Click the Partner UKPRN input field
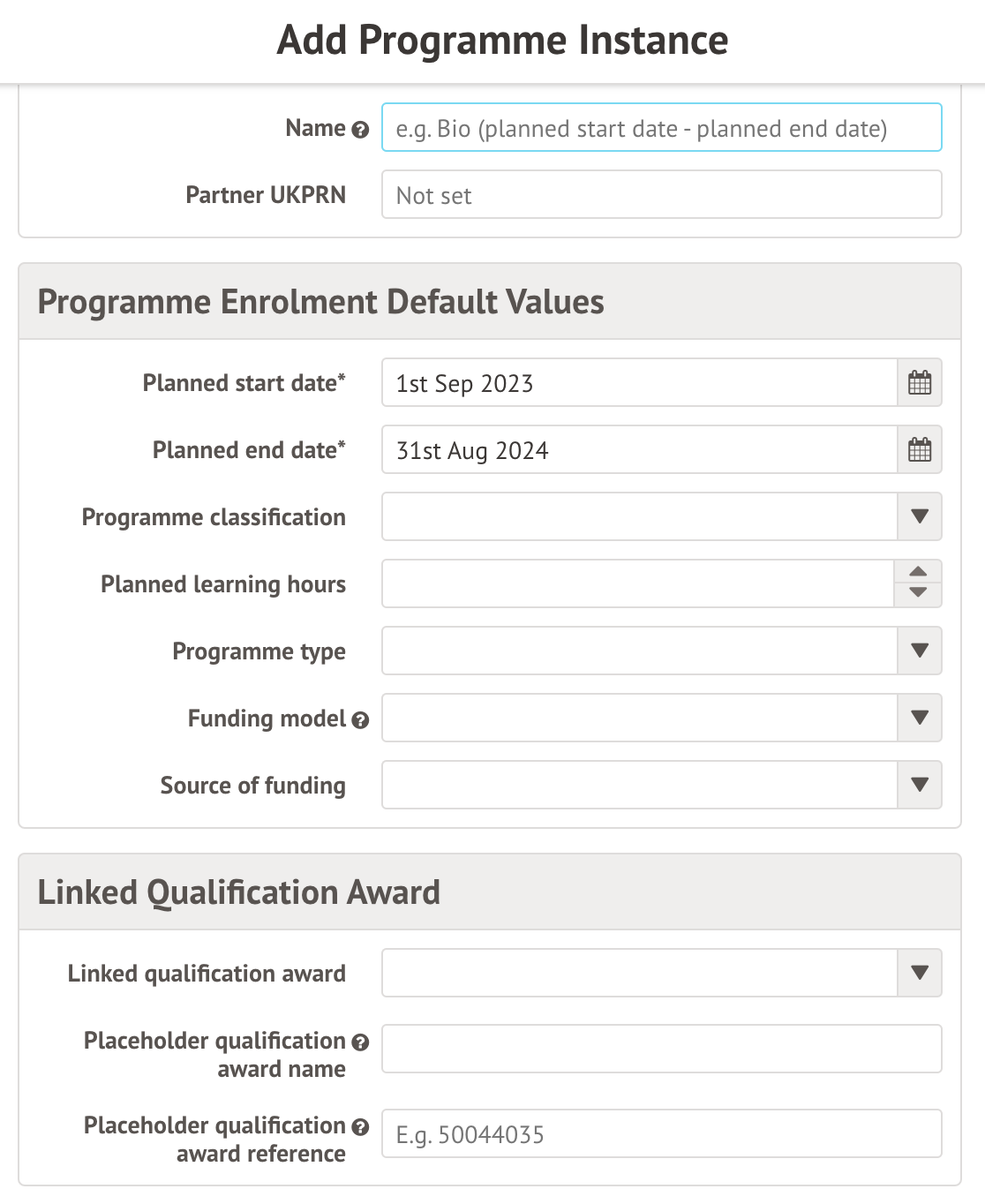 pyautogui.click(x=661, y=195)
